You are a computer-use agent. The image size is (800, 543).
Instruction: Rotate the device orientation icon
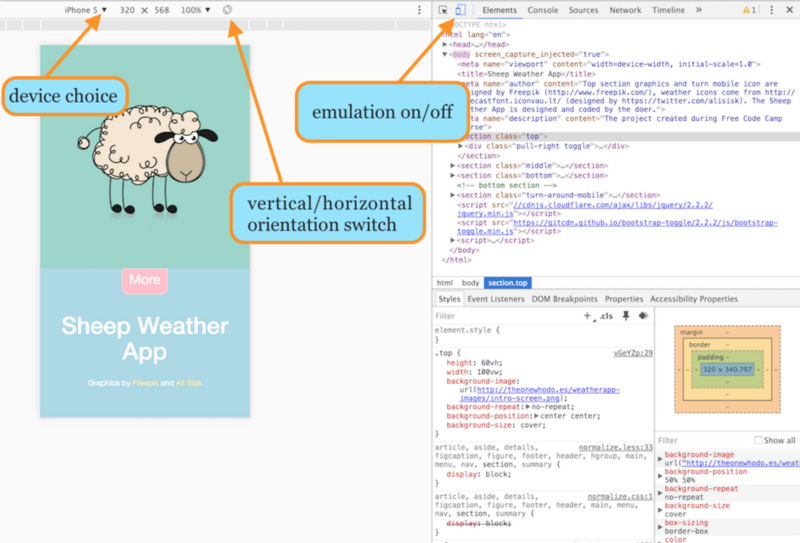[x=228, y=10]
